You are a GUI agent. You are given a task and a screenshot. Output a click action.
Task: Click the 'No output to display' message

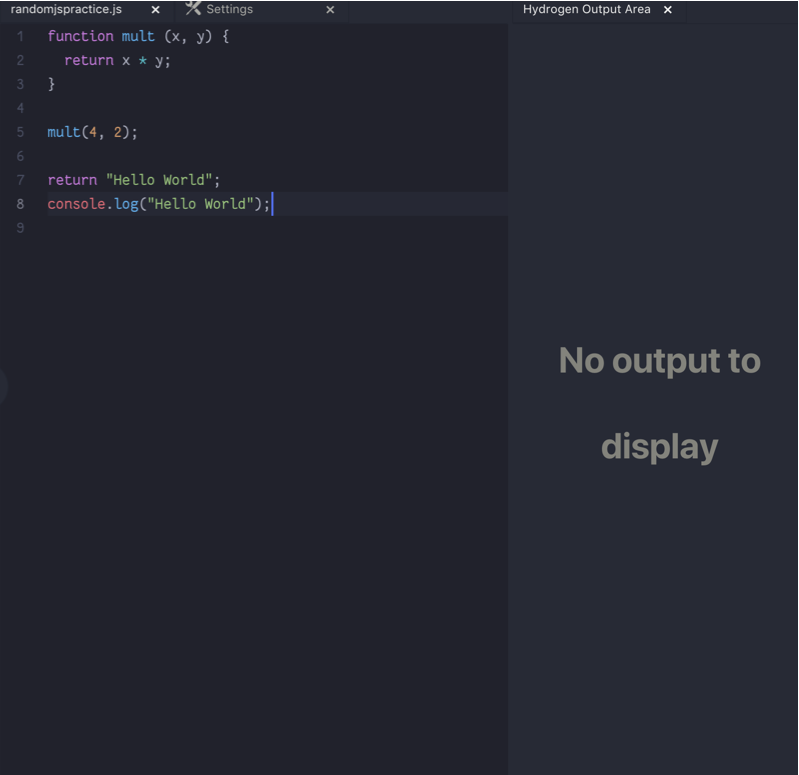pos(660,404)
